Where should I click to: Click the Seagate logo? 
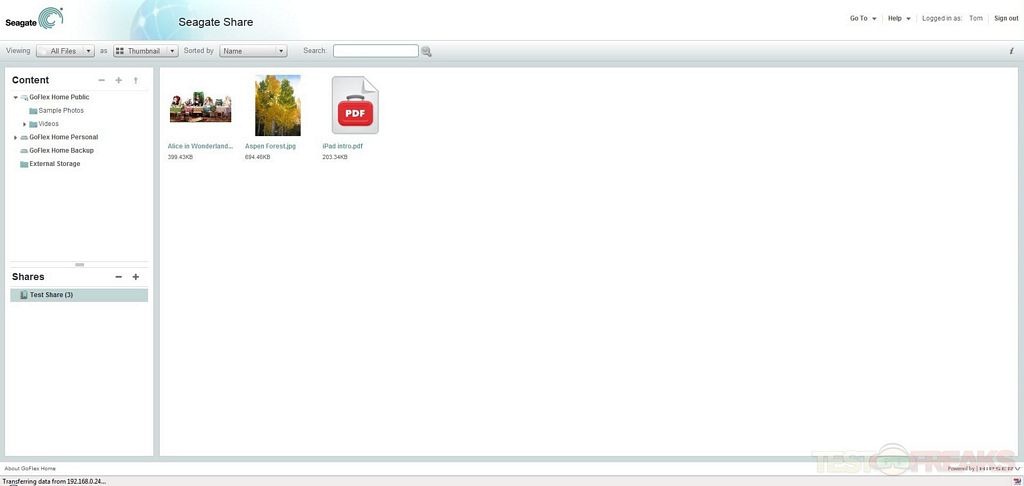34,18
